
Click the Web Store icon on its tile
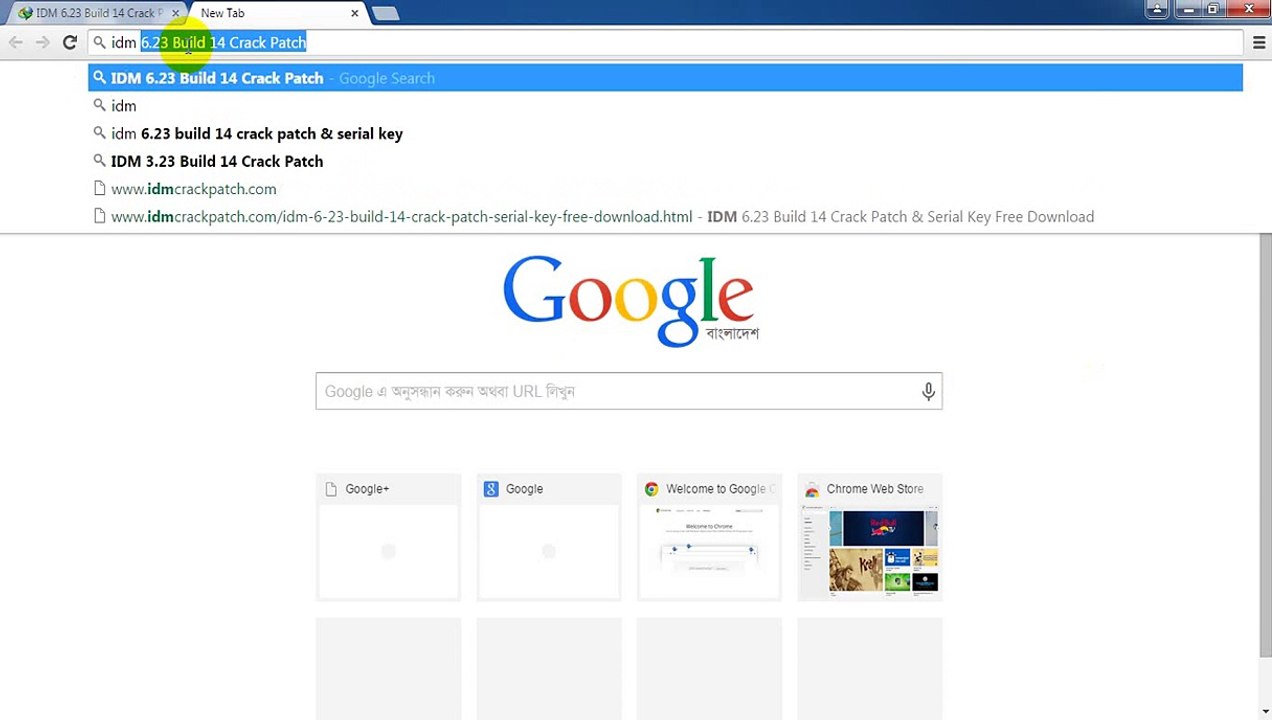(x=812, y=489)
